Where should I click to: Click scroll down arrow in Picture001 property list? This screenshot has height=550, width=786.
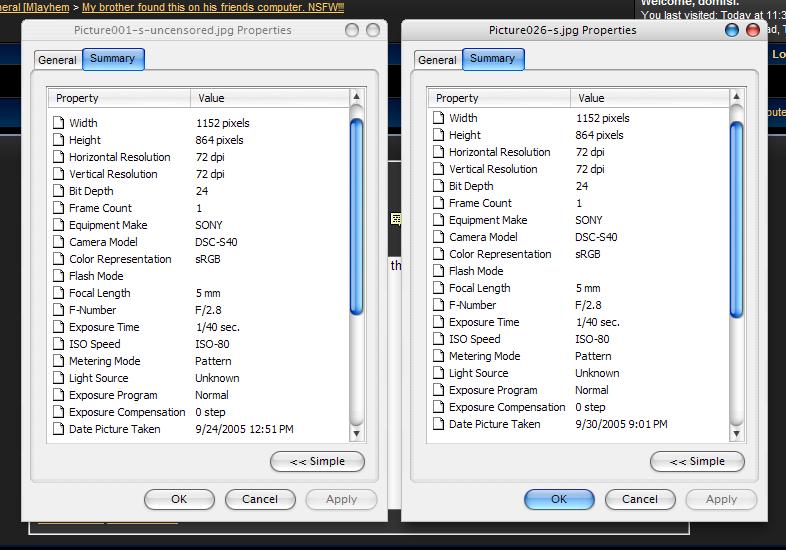(x=356, y=434)
